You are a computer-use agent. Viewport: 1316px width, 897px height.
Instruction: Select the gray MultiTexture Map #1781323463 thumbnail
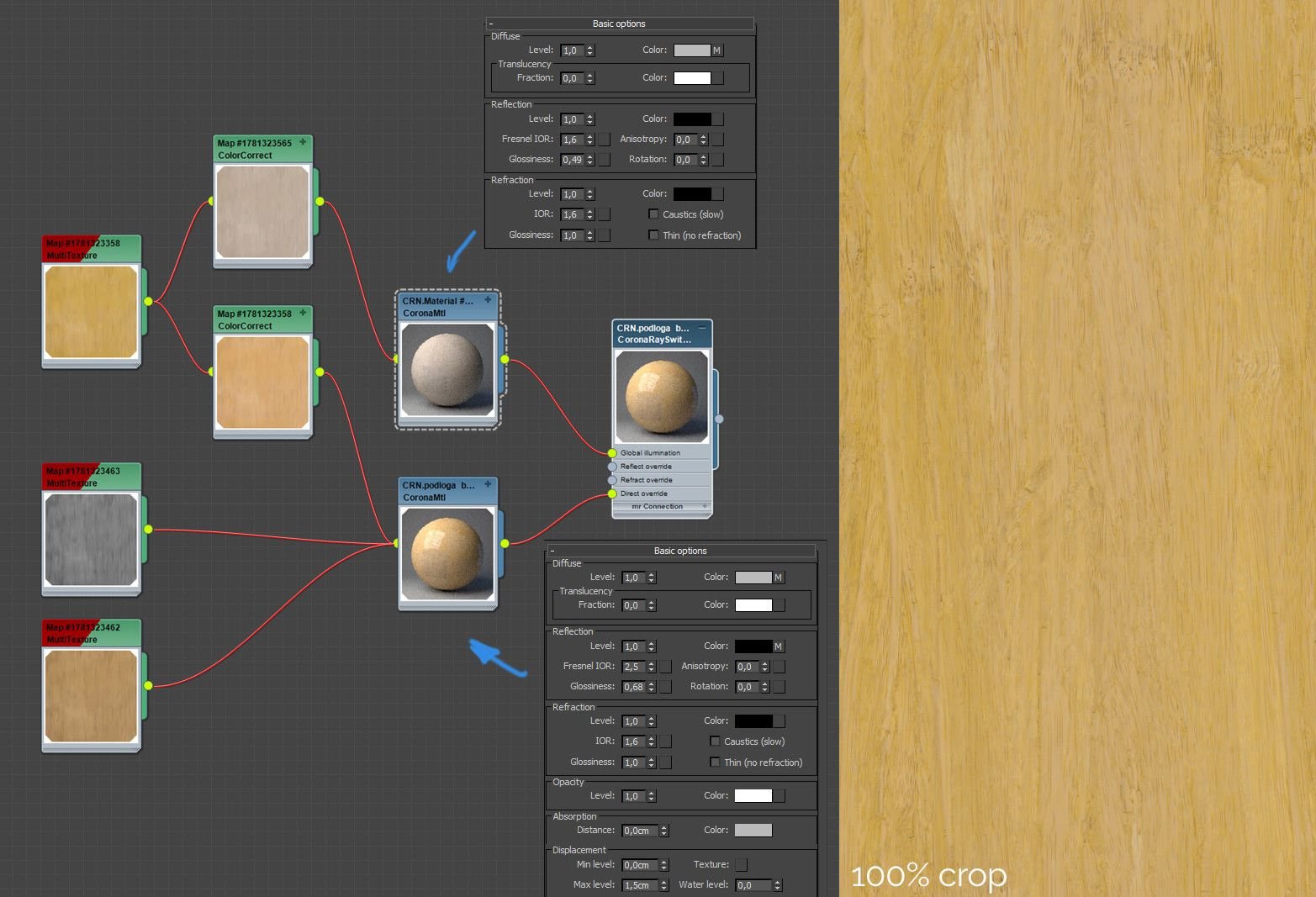pos(91,539)
